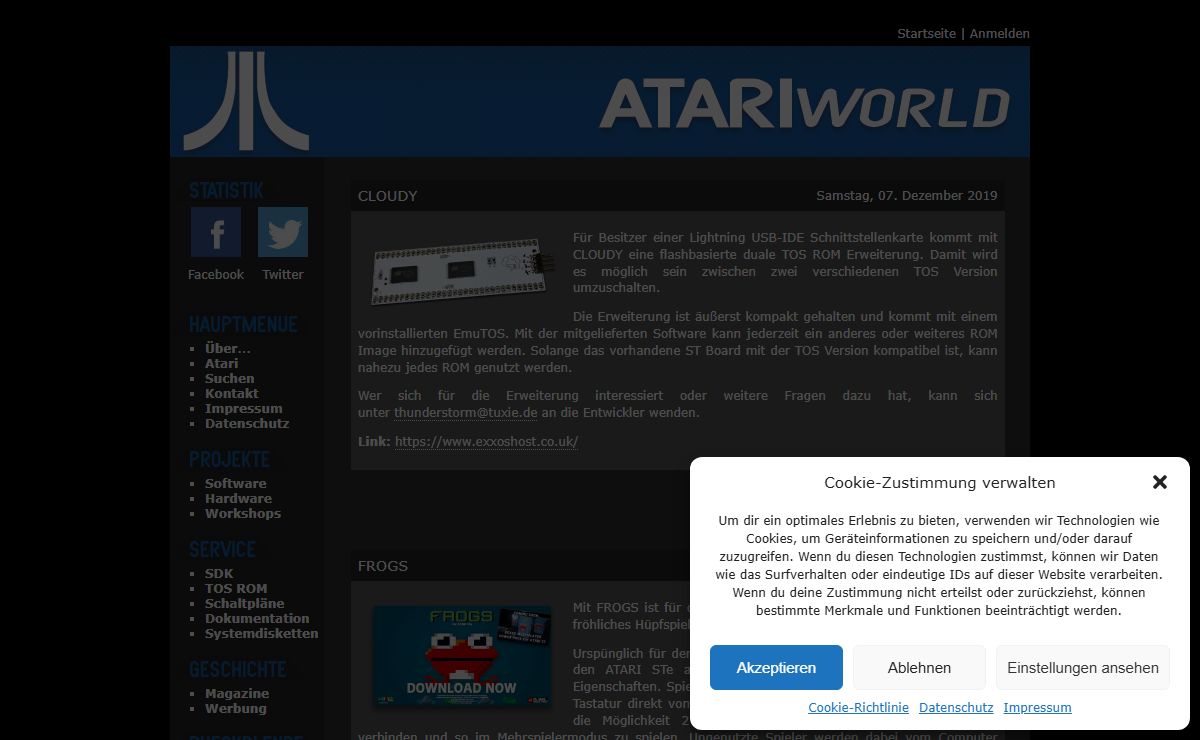This screenshot has width=1200, height=740.
Task: Open the Datenschutz link in cookie dialog
Action: coord(956,707)
